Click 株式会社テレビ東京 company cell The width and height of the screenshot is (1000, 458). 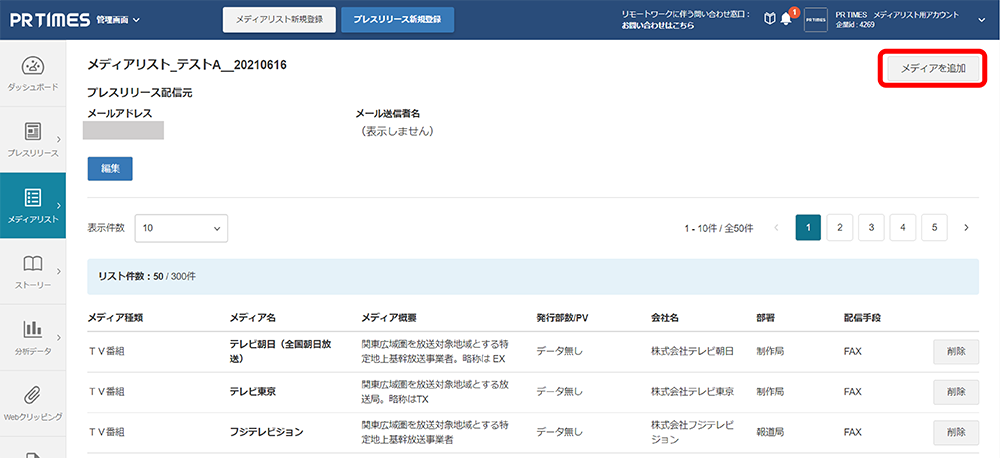point(693,392)
